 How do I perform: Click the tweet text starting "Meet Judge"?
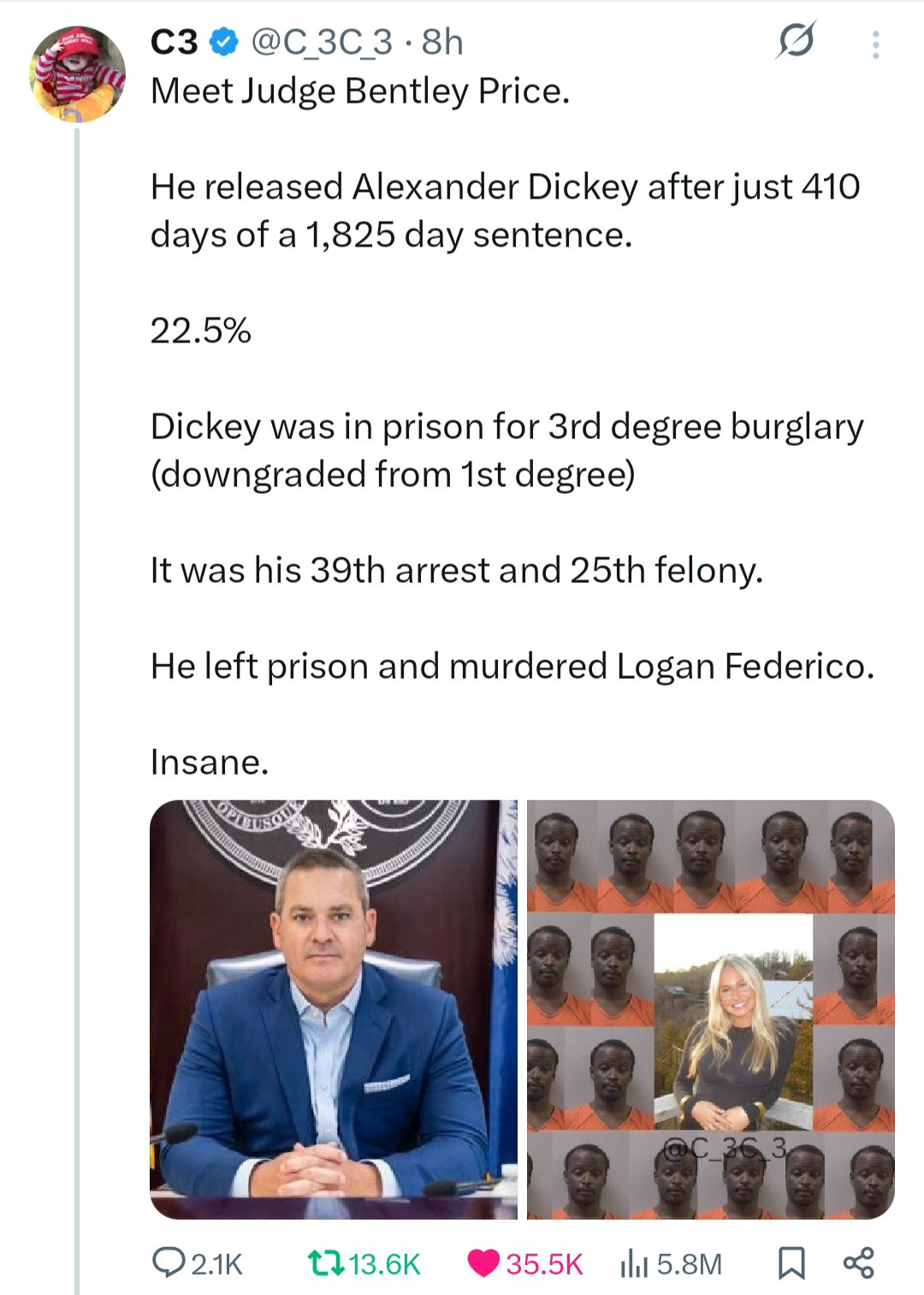click(x=359, y=92)
